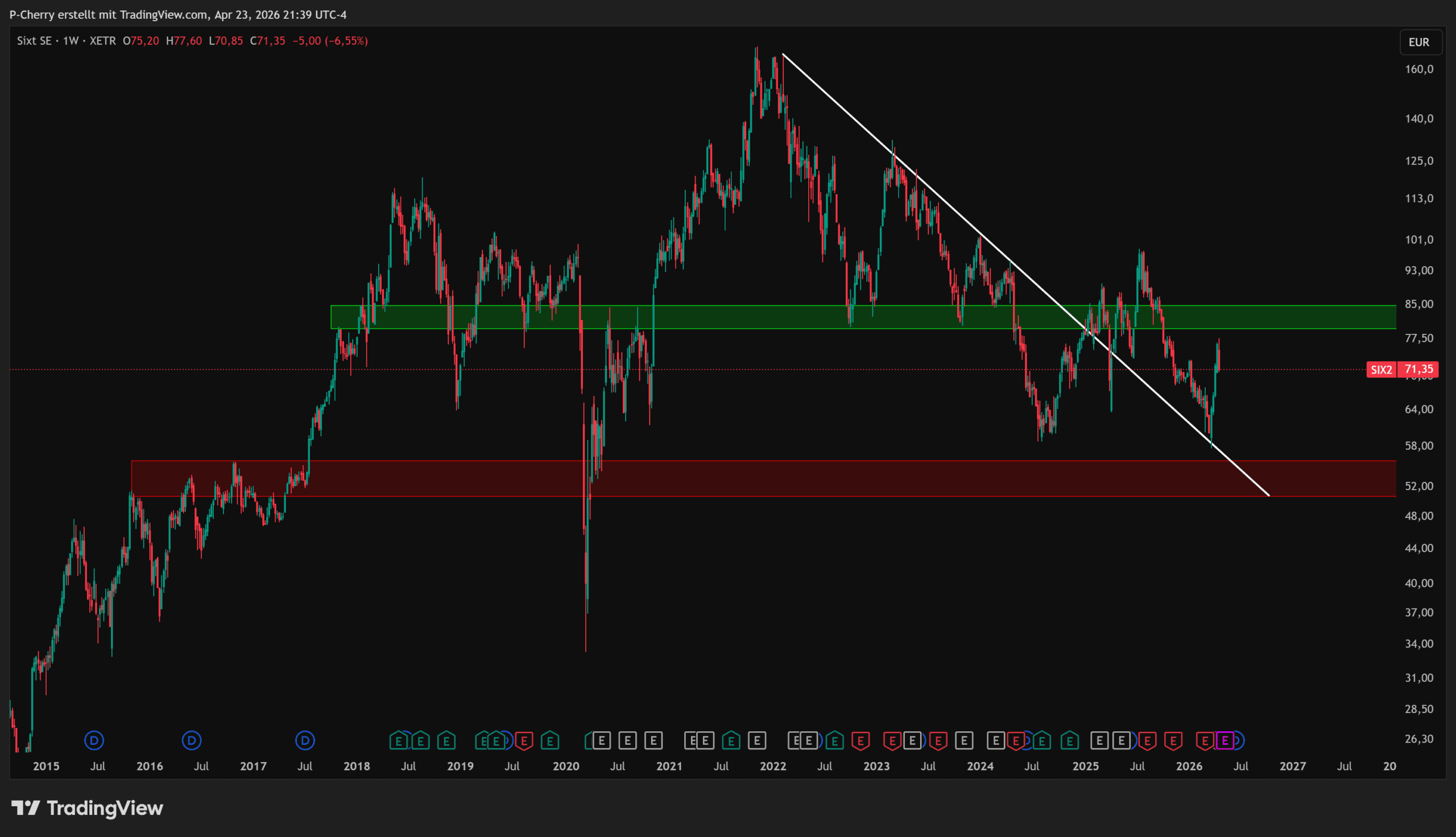This screenshot has width=1456, height=837.
Task: Click the green earnings marker just before 2025
Action: (1069, 740)
